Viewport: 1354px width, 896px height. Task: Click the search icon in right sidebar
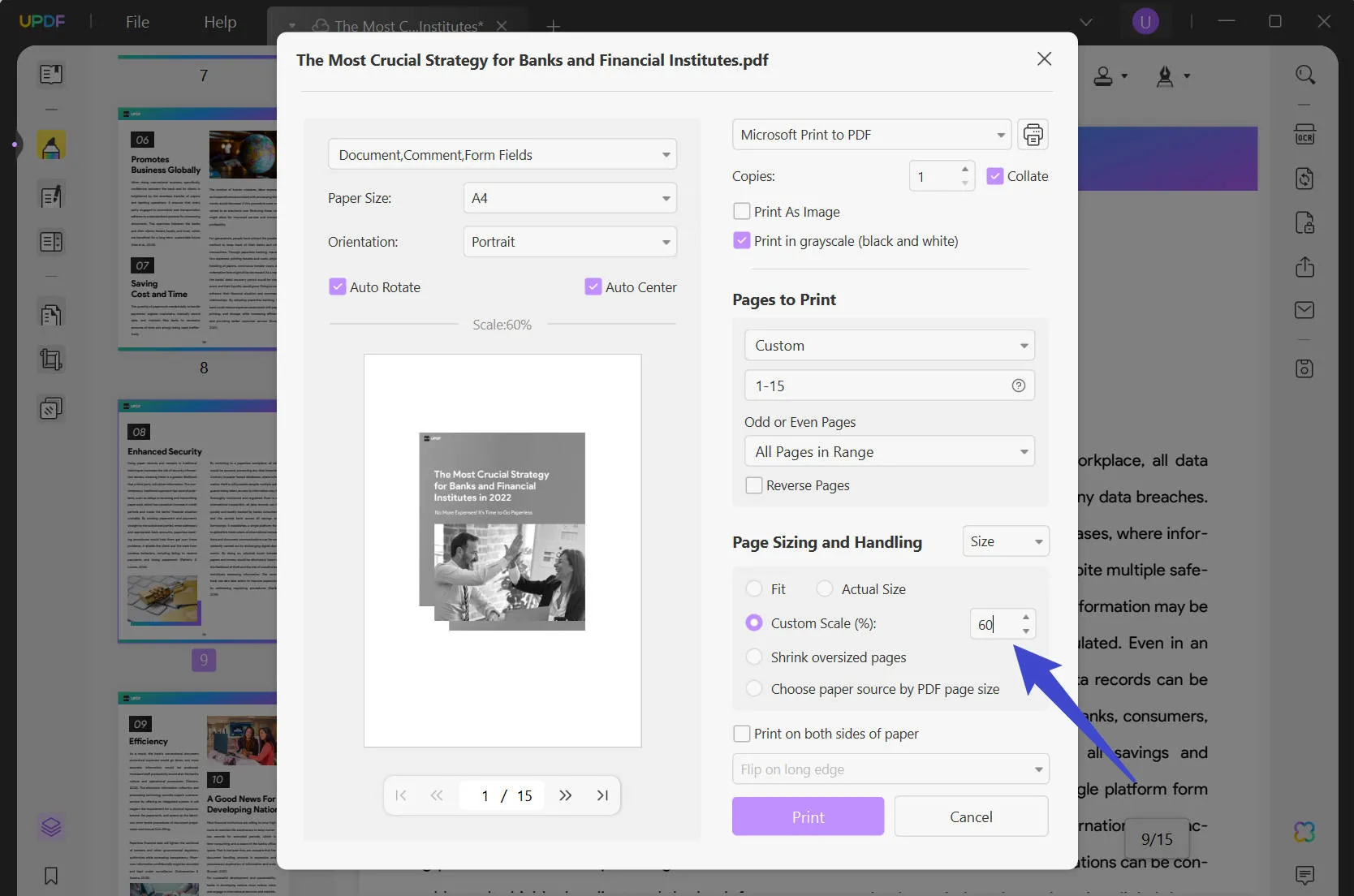1304,75
